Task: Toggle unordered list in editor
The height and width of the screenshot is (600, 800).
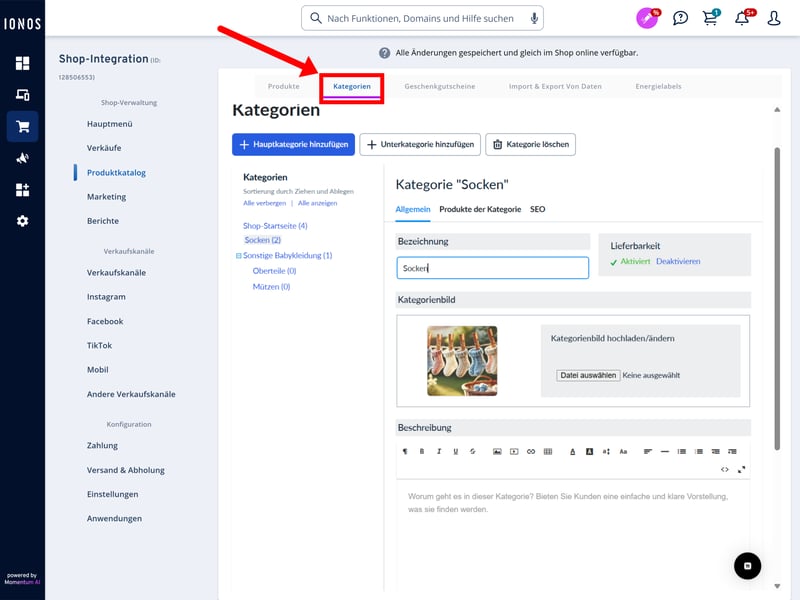Action: (x=699, y=452)
